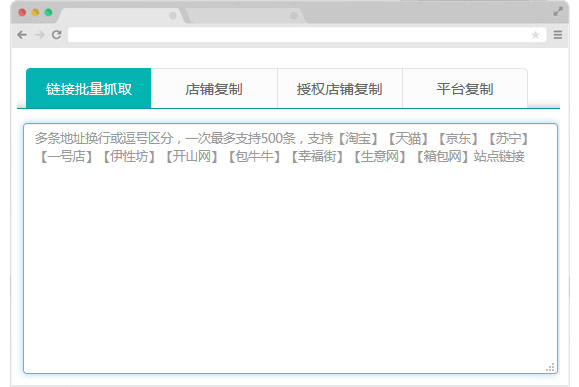This screenshot has width=579, height=387.
Task: Focus the link addresses text area
Action: tap(290, 249)
